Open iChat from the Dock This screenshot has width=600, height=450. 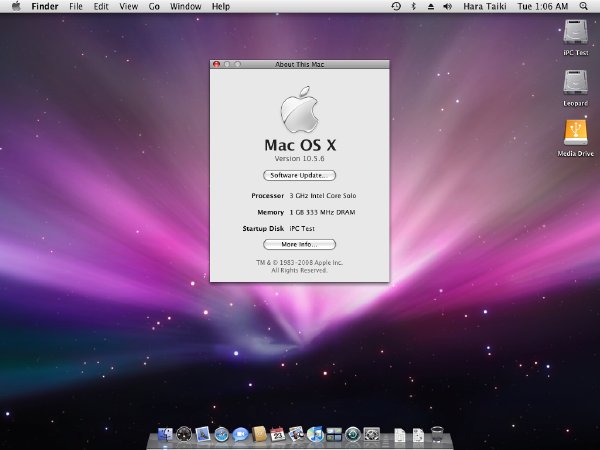pyautogui.click(x=240, y=435)
